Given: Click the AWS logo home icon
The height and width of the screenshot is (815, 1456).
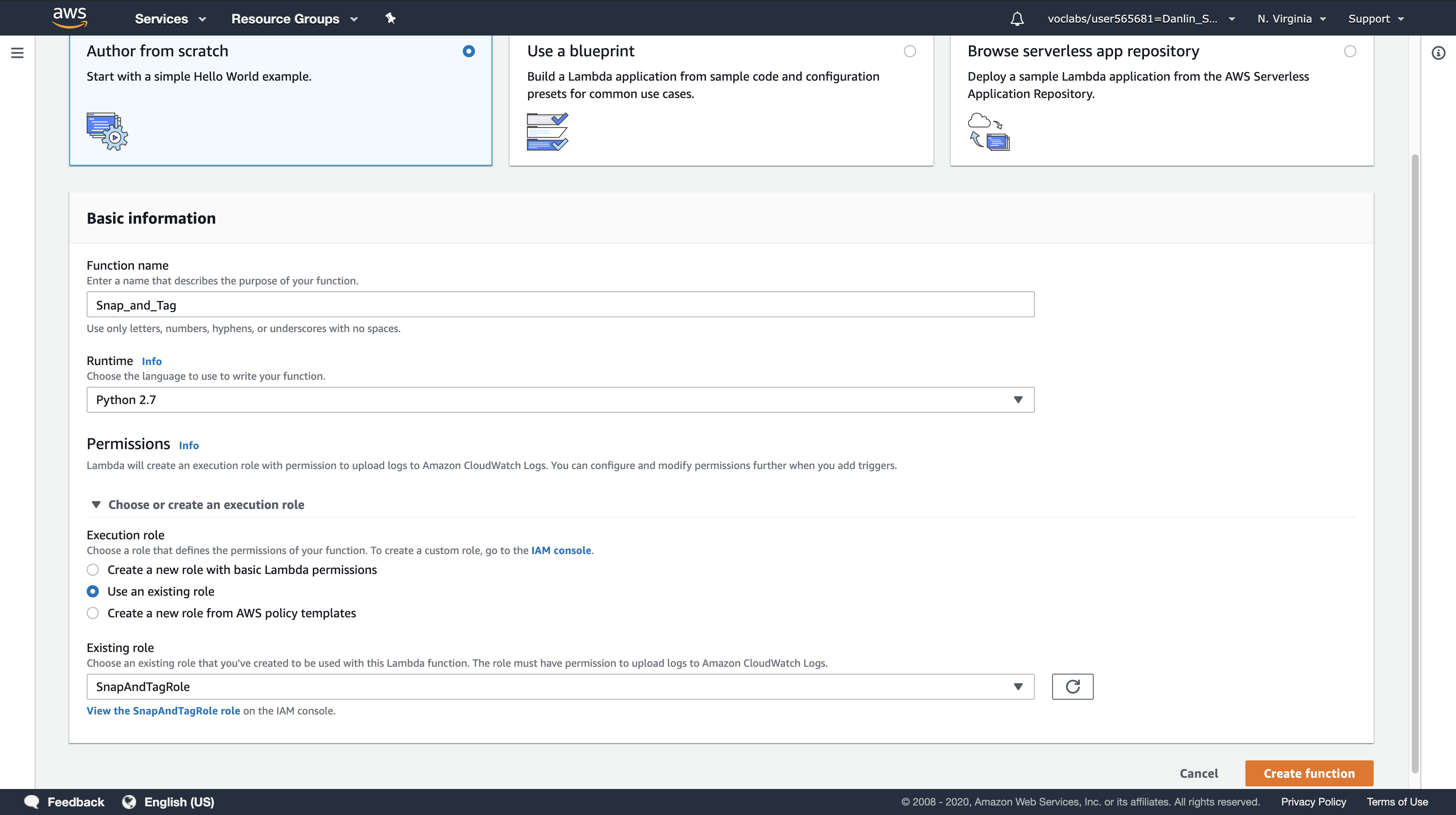Looking at the screenshot, I should tap(69, 17).
